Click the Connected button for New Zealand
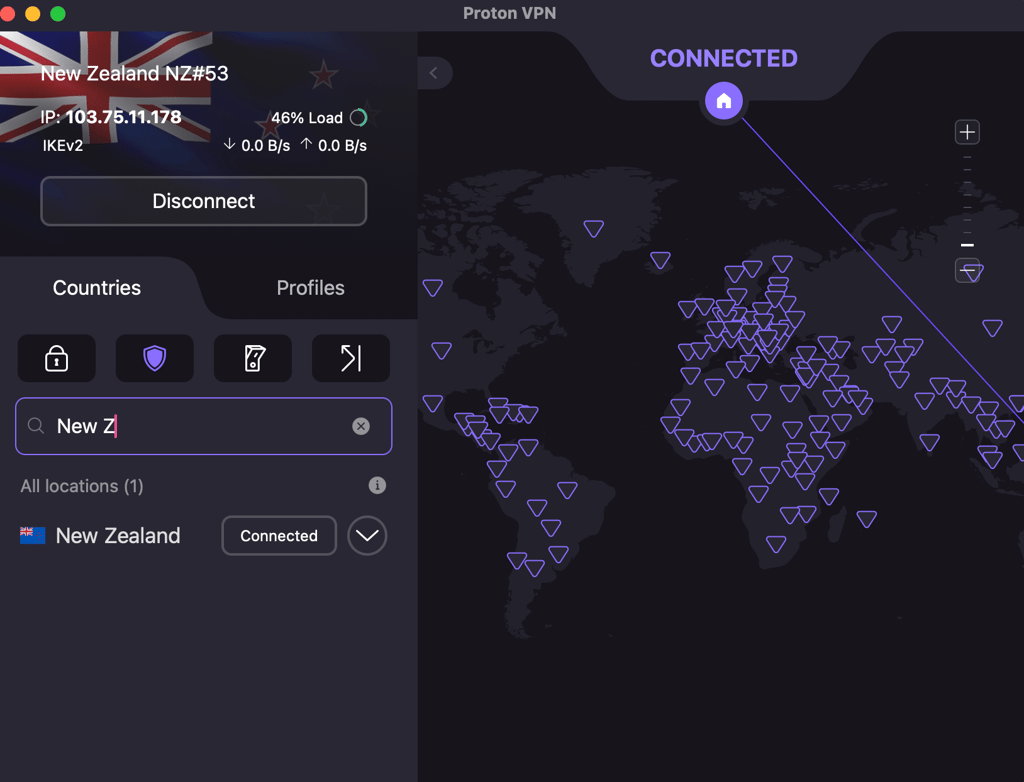 coord(279,536)
